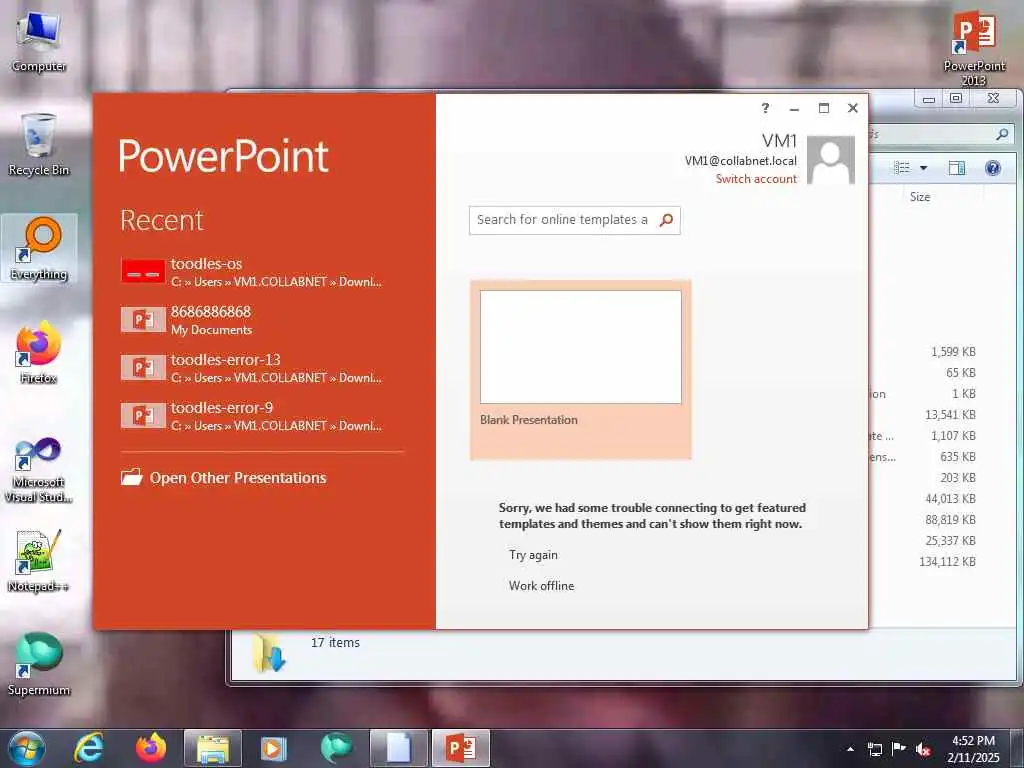Image resolution: width=1024 pixels, height=768 pixels.
Task: Select the Notepad++ desktop shortcut
Action: 39,560
